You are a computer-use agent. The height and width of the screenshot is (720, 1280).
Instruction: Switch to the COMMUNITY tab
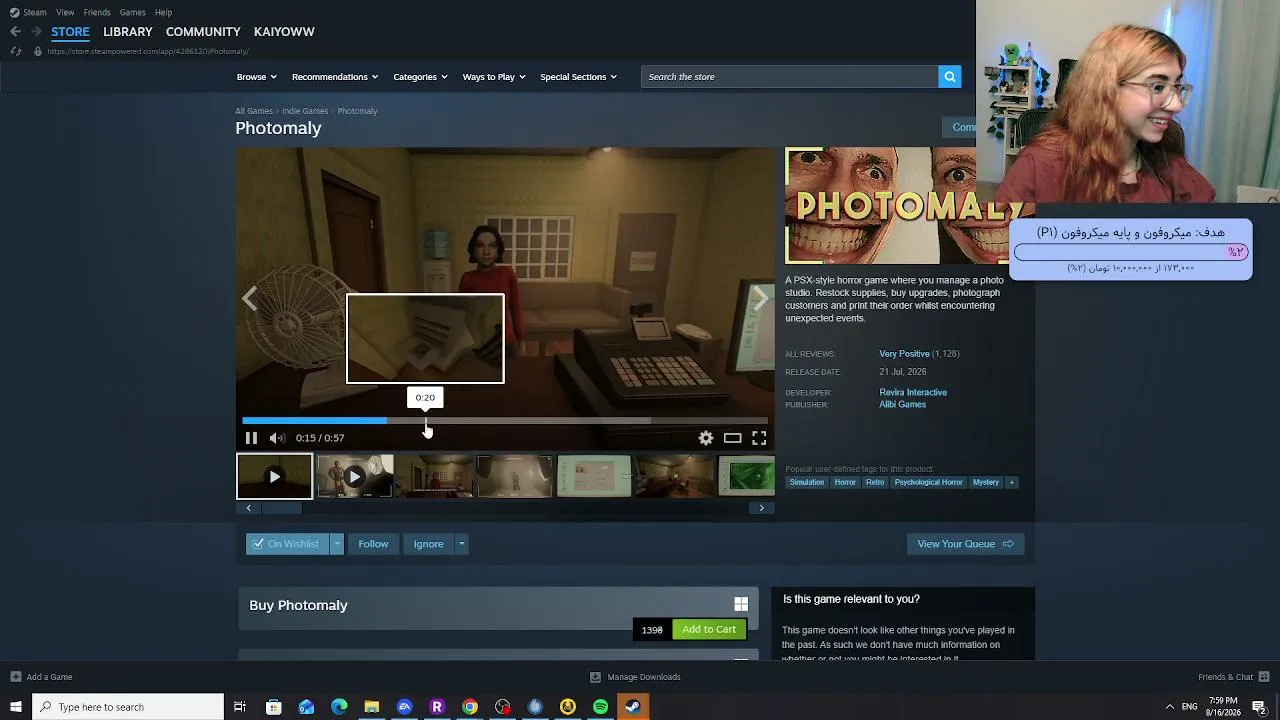pos(203,32)
